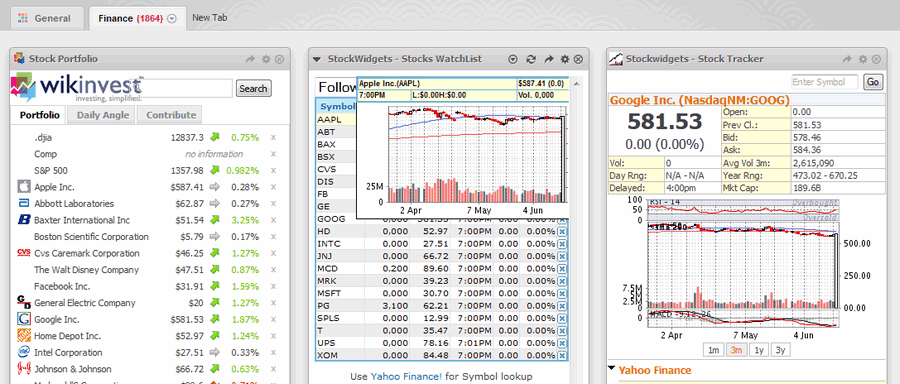The height and width of the screenshot is (384, 900).
Task: Remove Apple Inc. from portfolio
Action: pyautogui.click(x=273, y=187)
